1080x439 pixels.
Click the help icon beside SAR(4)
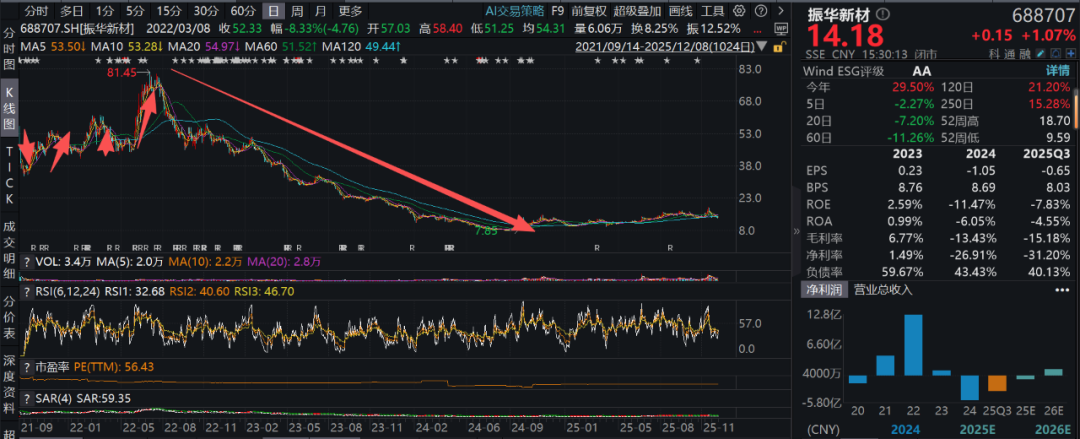tap(28, 398)
